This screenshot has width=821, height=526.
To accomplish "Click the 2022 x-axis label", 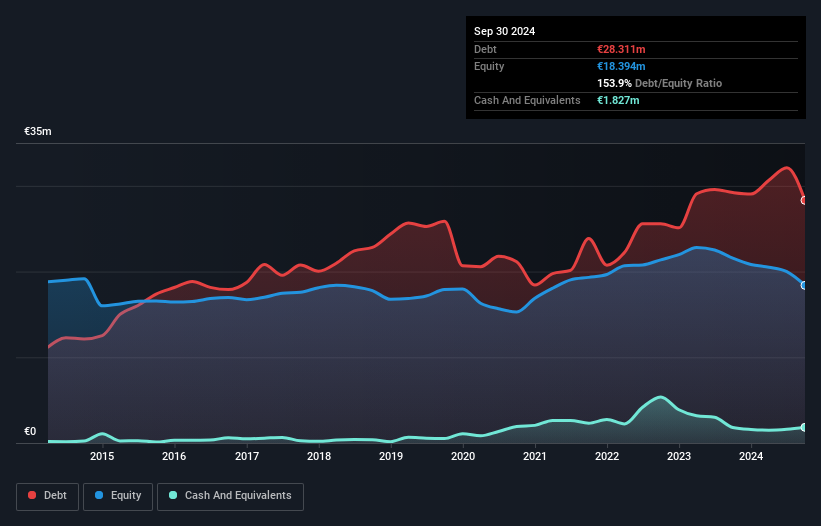I will coord(607,456).
